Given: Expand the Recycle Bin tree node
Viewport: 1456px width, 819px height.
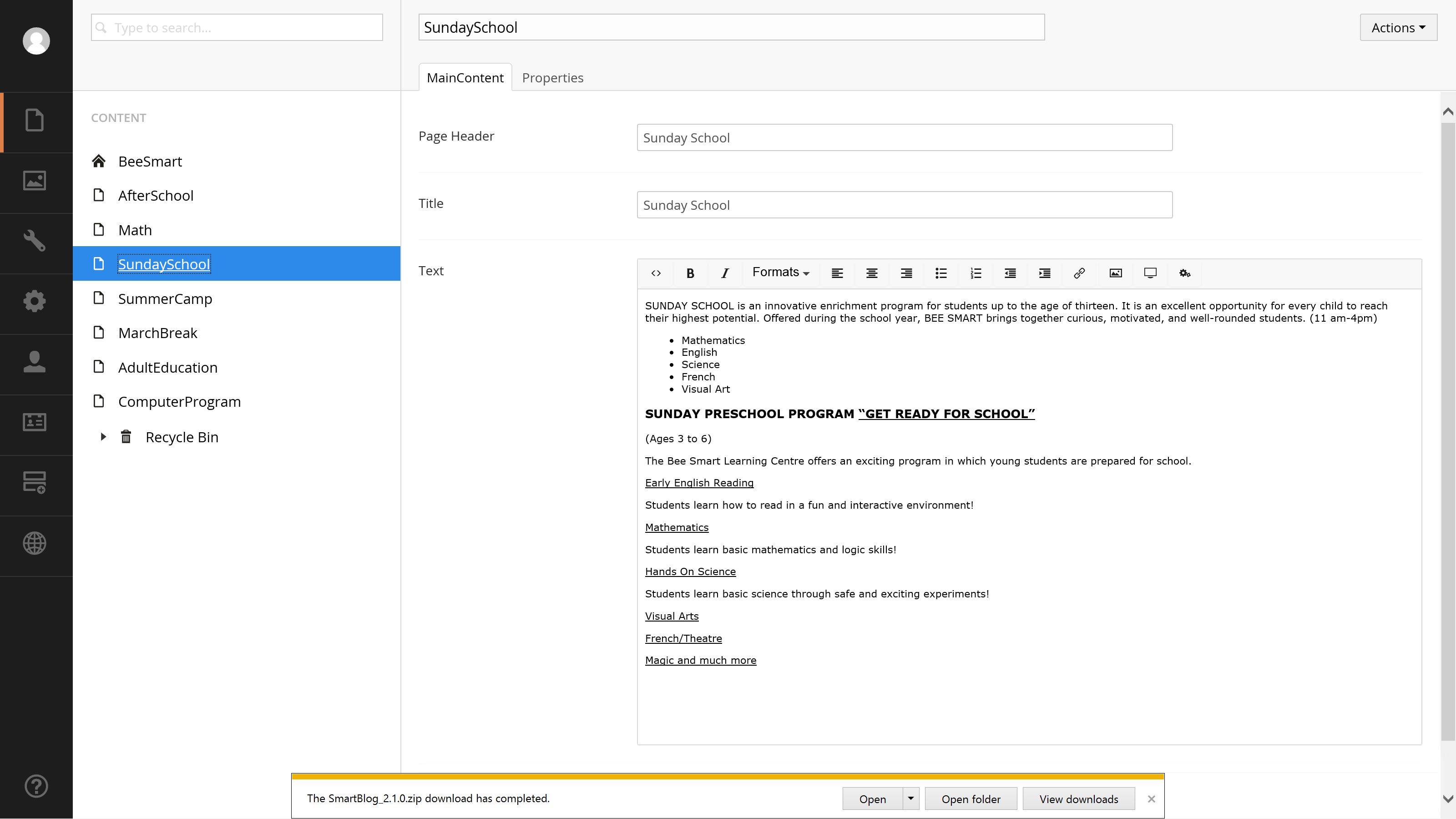Looking at the screenshot, I should [103, 437].
